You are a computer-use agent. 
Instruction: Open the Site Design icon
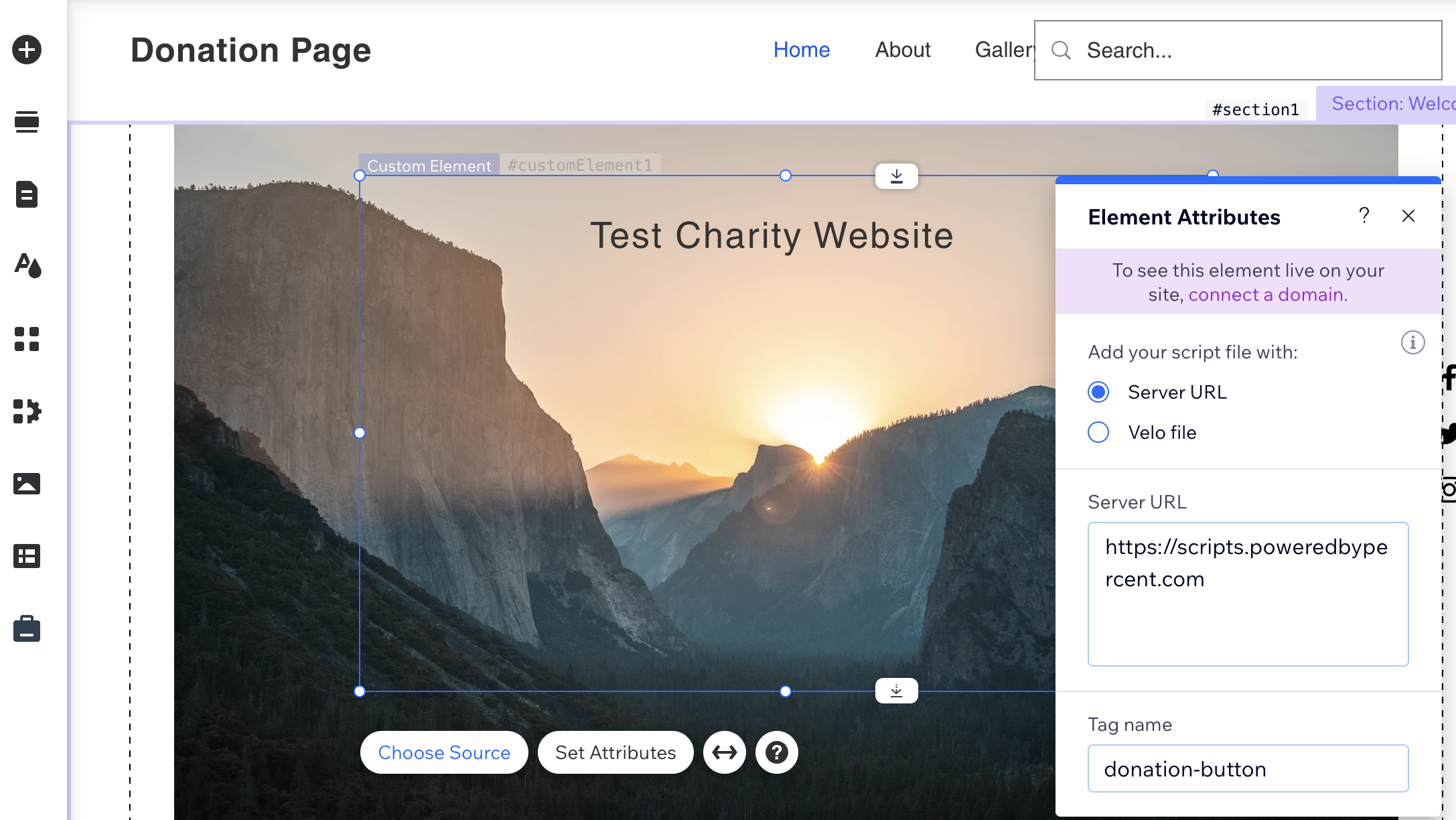pos(27,266)
